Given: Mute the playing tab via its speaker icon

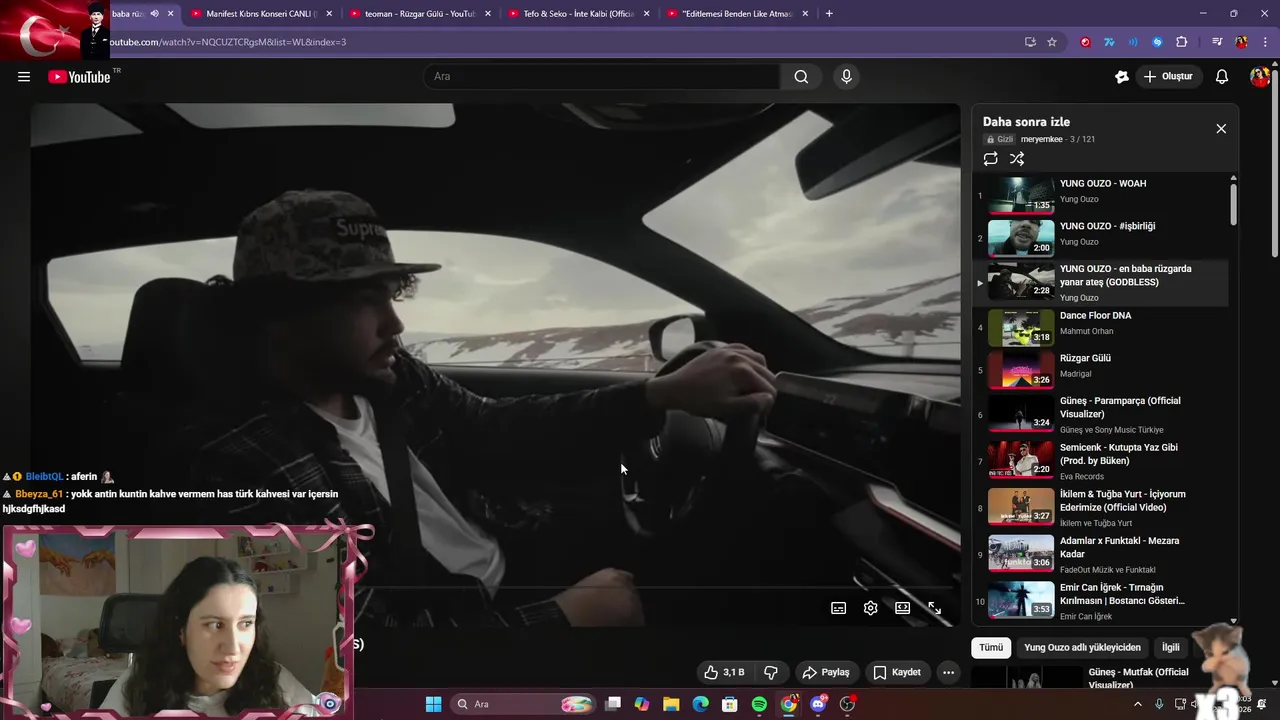Looking at the screenshot, I should tap(154, 14).
